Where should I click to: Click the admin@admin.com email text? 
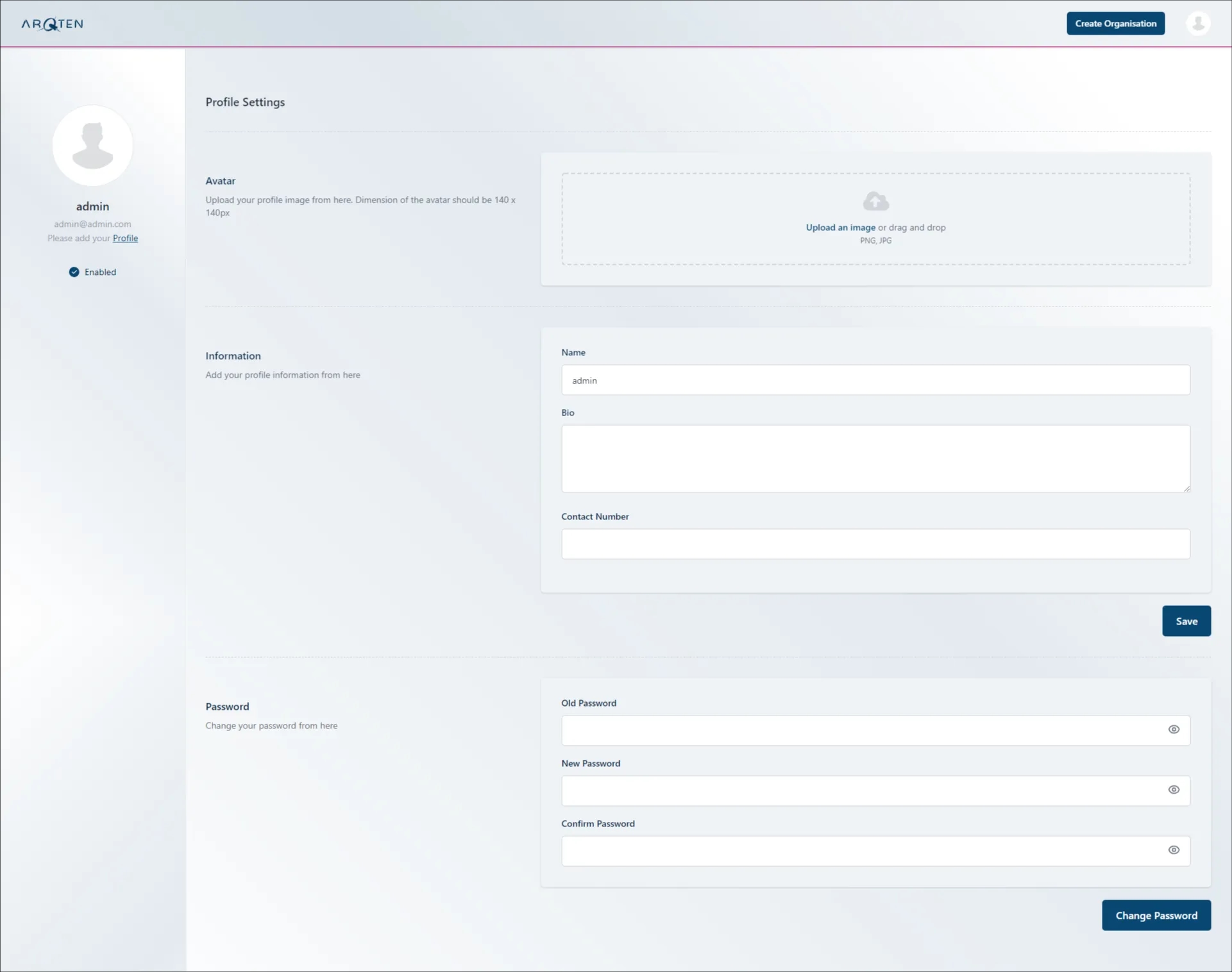tap(92, 224)
